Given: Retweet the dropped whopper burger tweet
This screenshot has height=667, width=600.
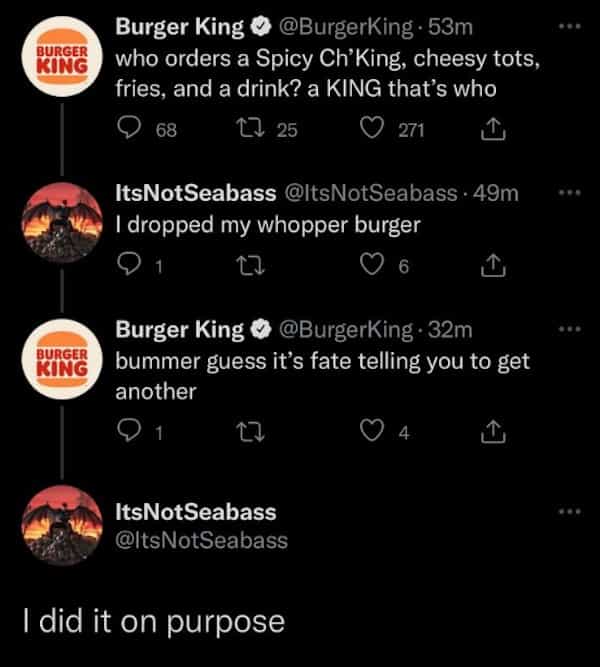Looking at the screenshot, I should tap(253, 264).
